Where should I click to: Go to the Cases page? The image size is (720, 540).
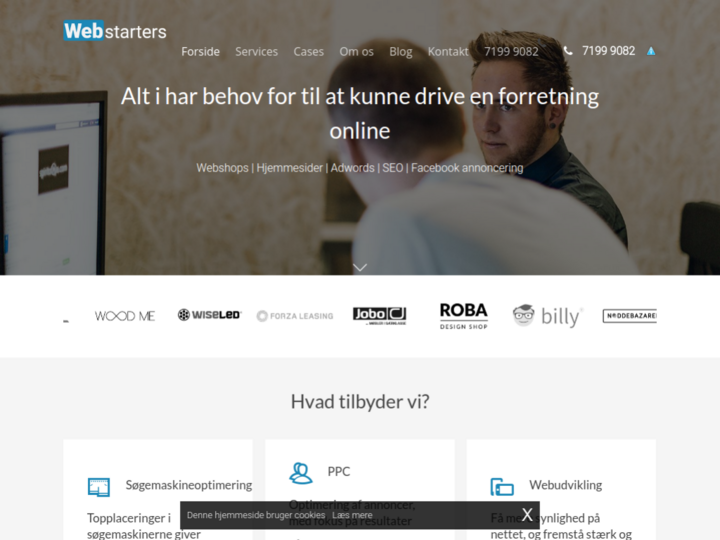[x=308, y=52]
